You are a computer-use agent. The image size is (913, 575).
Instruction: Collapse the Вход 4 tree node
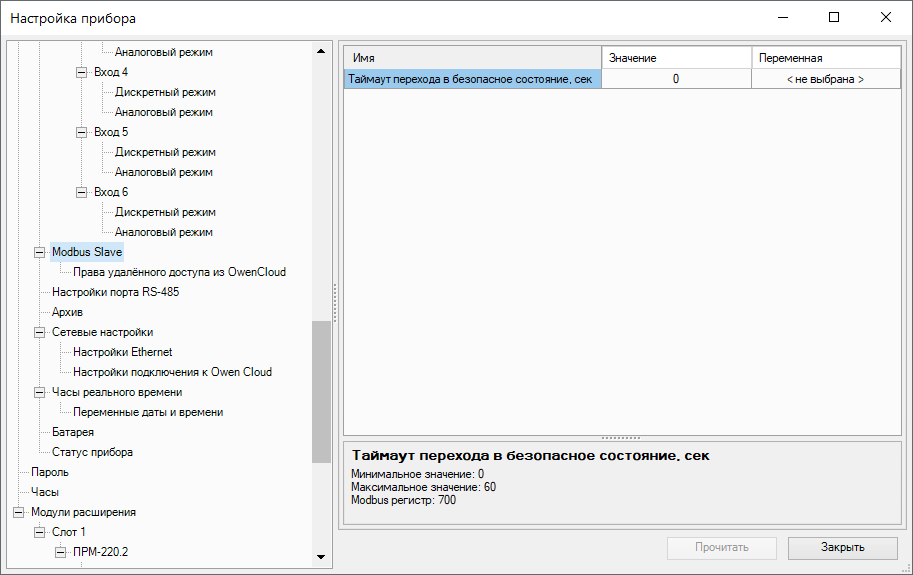point(82,72)
